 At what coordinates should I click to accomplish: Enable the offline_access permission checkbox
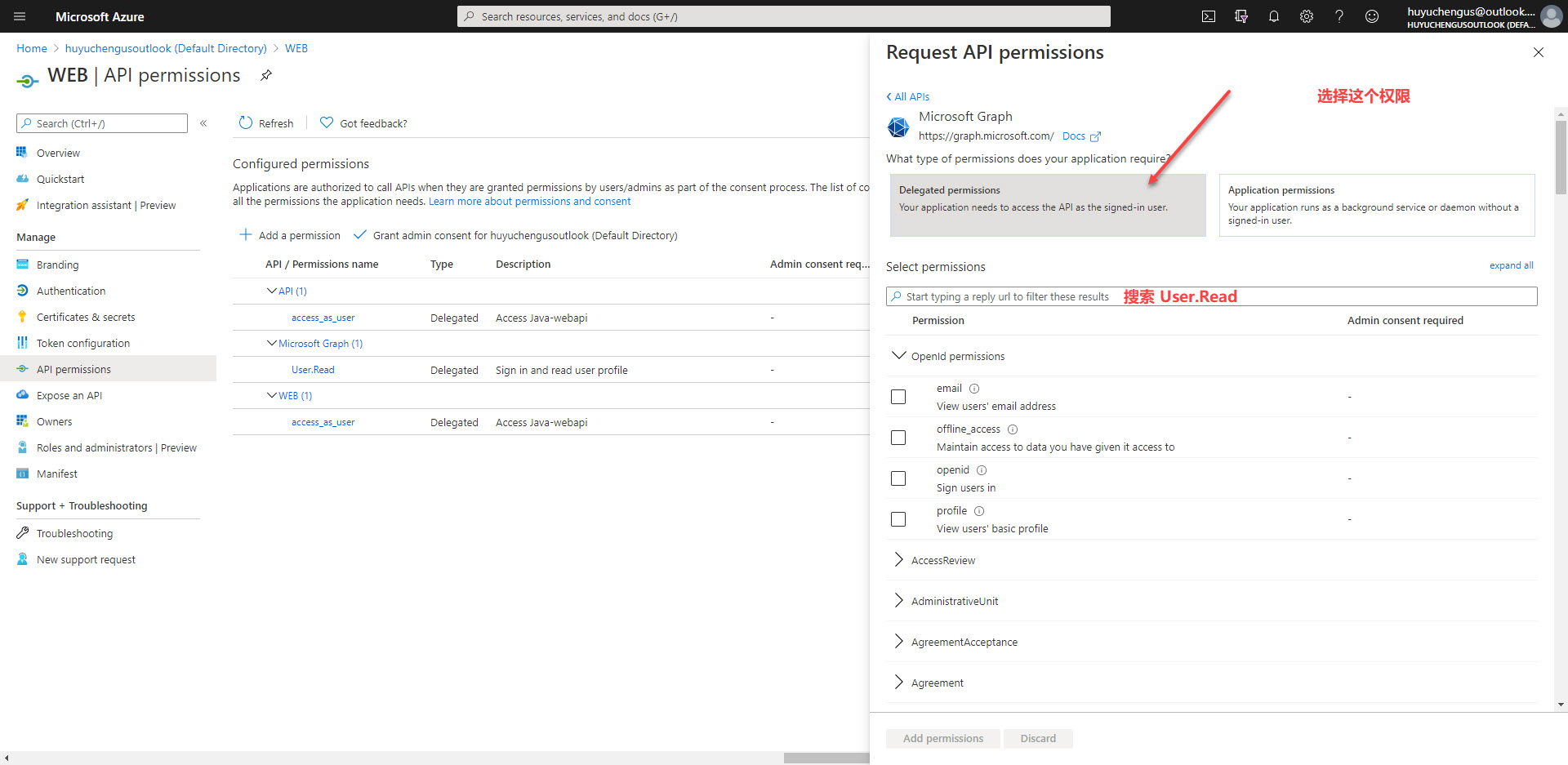898,438
